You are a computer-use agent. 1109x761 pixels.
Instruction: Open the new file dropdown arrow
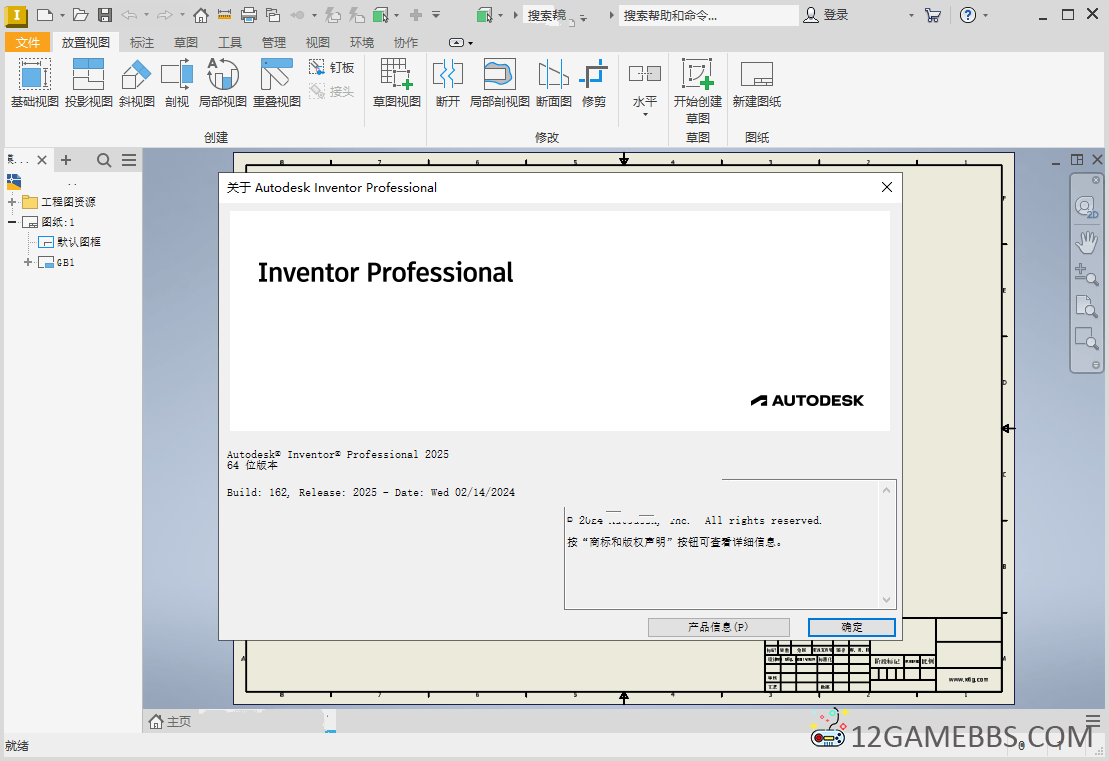[62, 15]
